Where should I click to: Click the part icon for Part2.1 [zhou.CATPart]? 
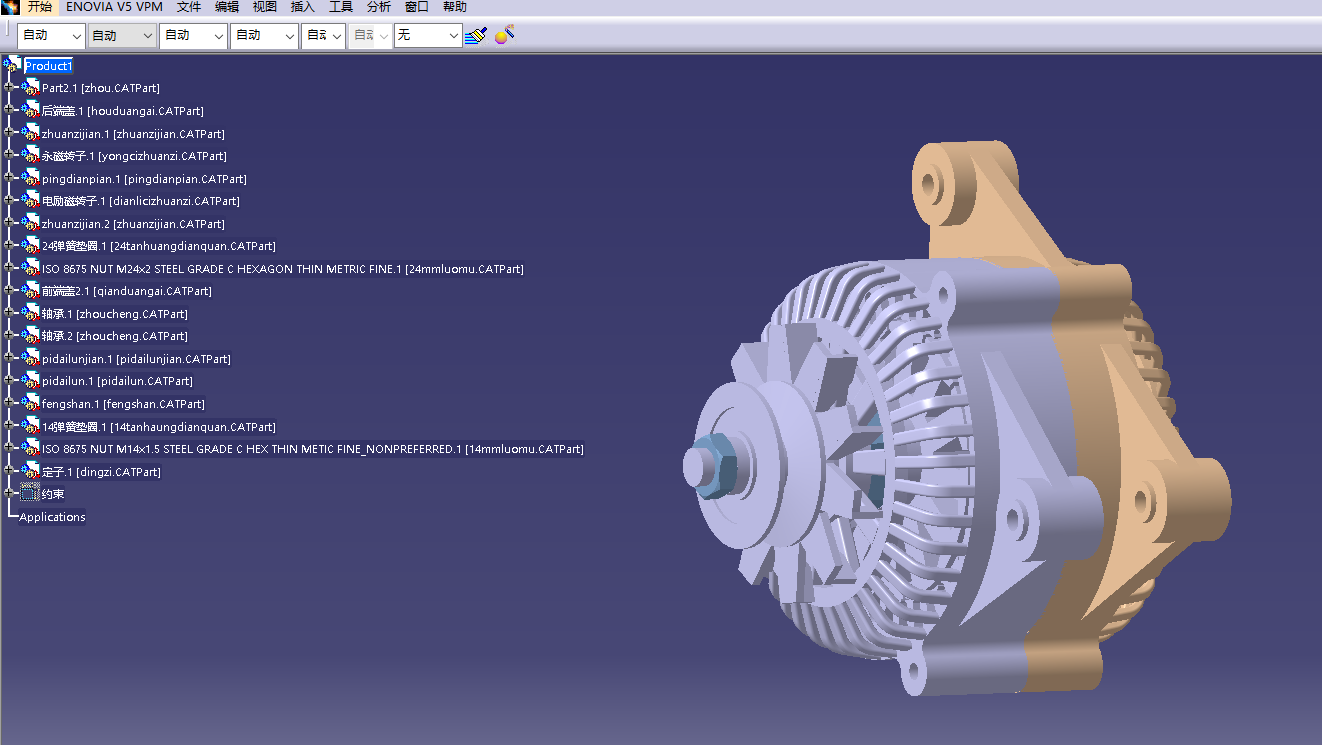pyautogui.click(x=31, y=88)
